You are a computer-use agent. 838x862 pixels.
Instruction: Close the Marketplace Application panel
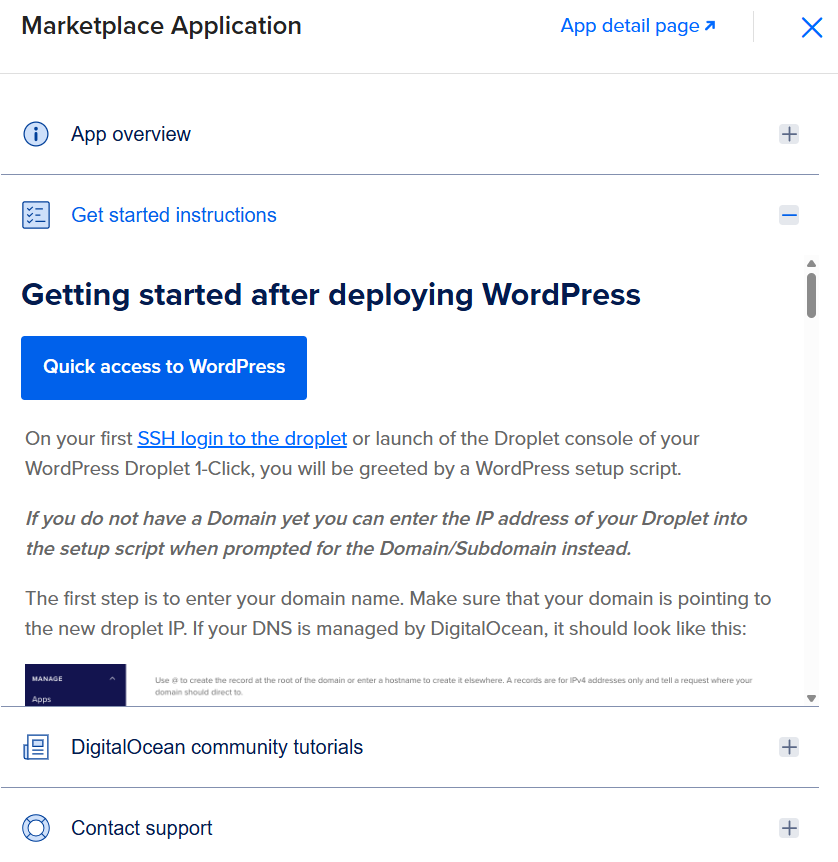(x=812, y=27)
